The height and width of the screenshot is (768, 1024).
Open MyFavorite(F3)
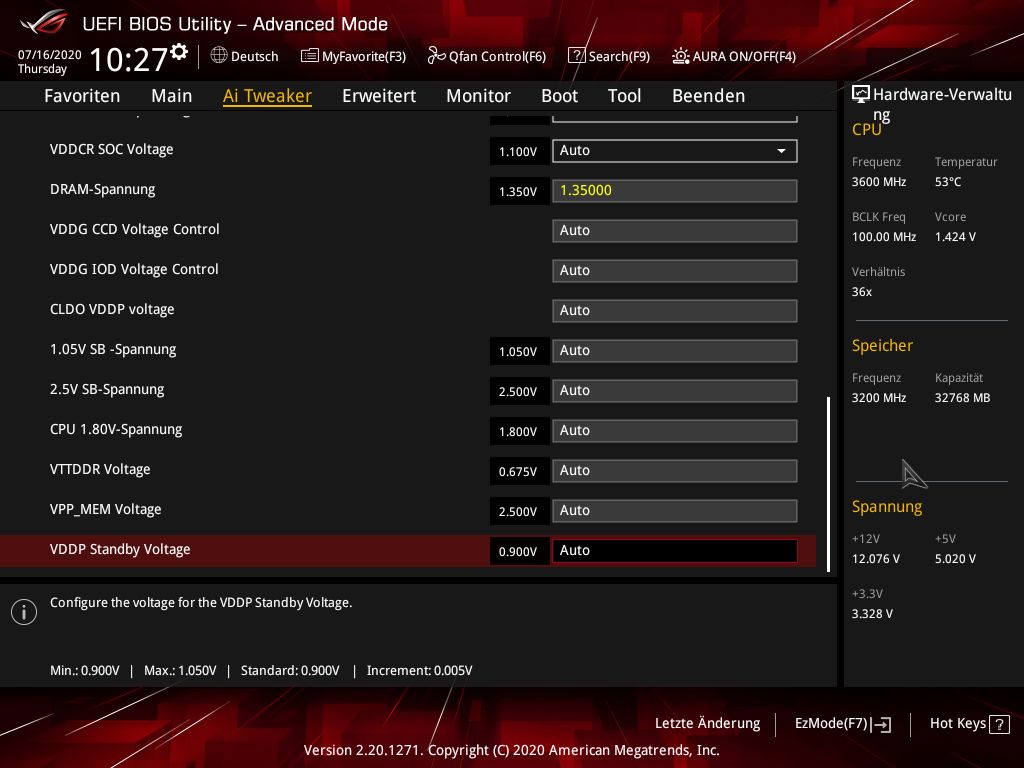(353, 56)
